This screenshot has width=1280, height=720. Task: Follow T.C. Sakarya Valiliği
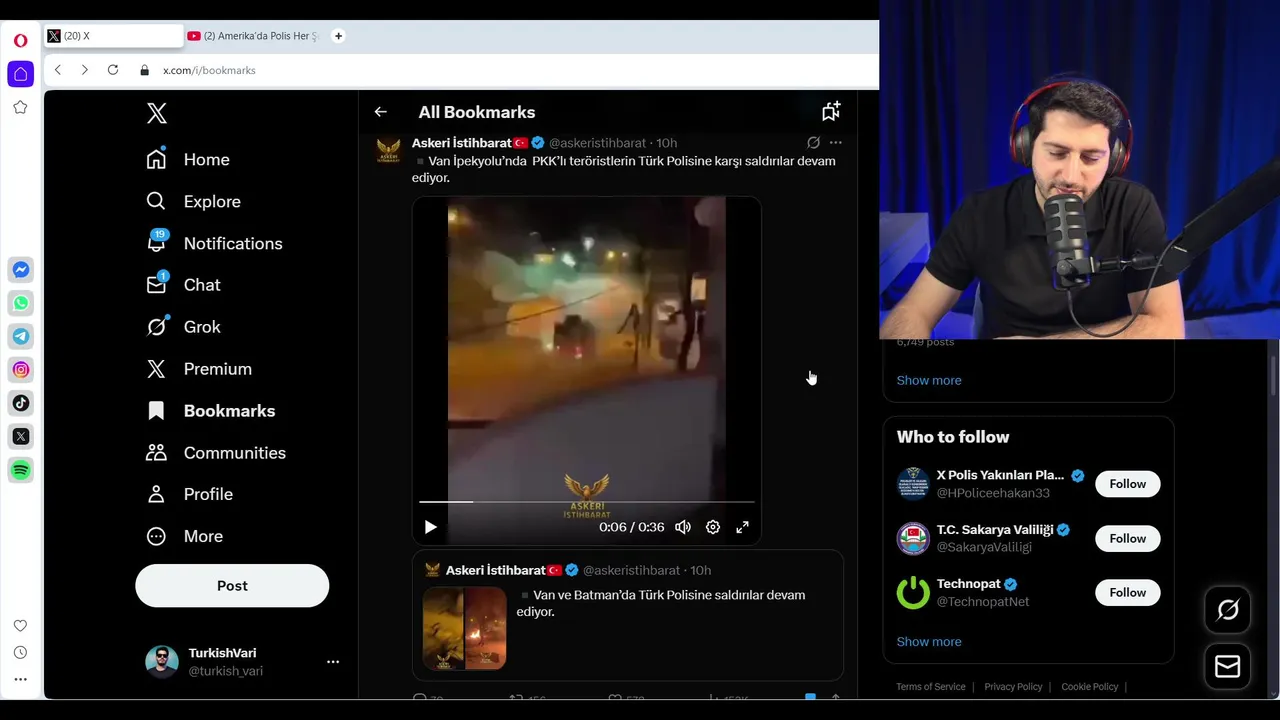pos(1127,538)
